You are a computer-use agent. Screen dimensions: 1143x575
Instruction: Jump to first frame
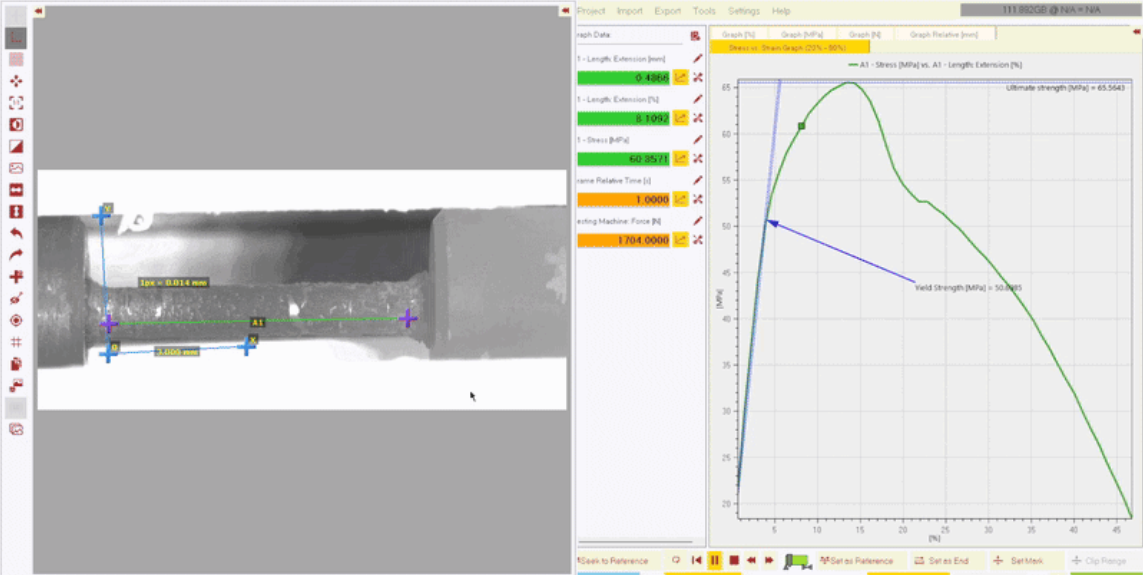[697, 561]
